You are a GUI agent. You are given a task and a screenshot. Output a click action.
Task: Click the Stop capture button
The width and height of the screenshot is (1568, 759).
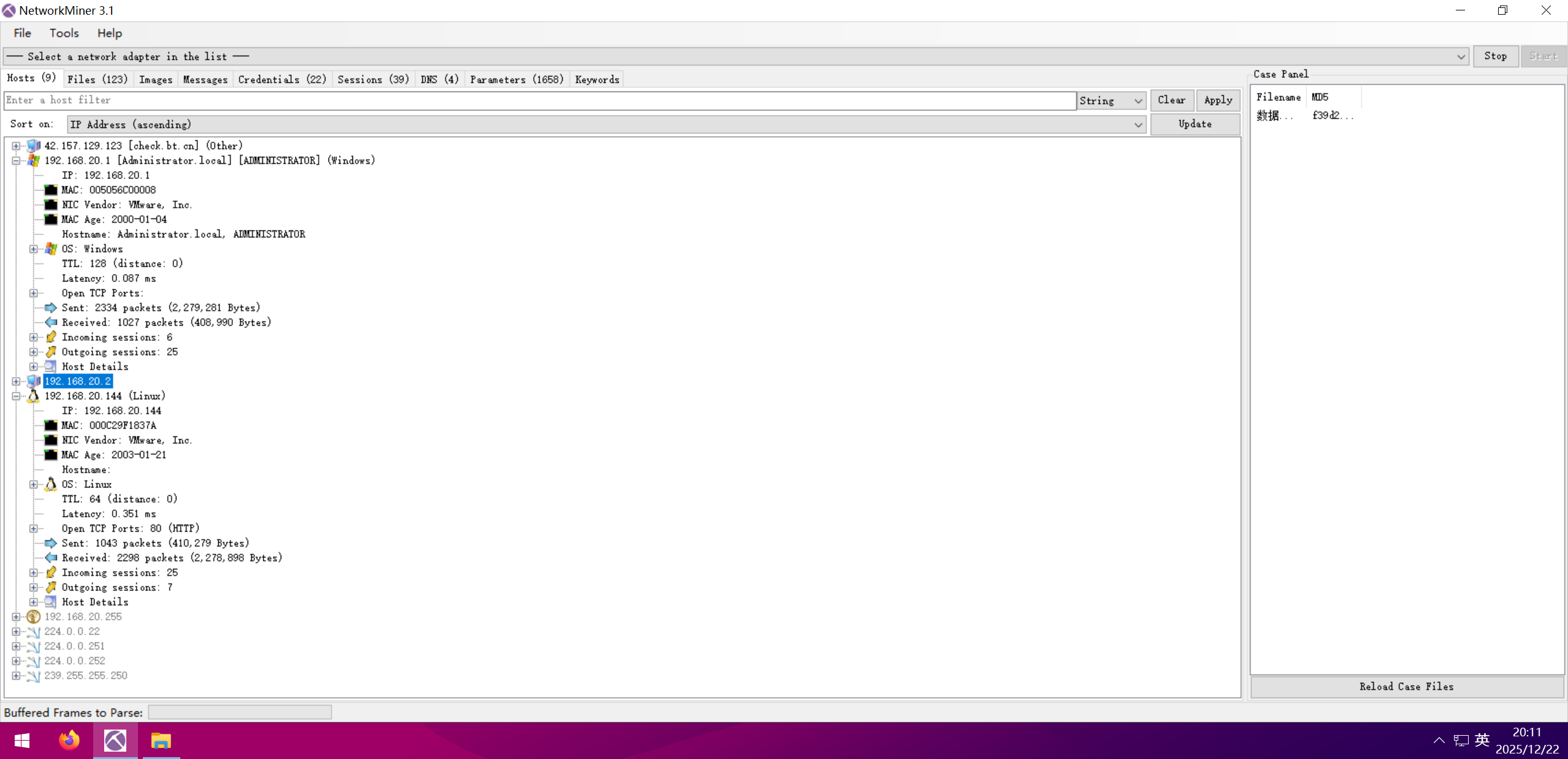(x=1495, y=56)
